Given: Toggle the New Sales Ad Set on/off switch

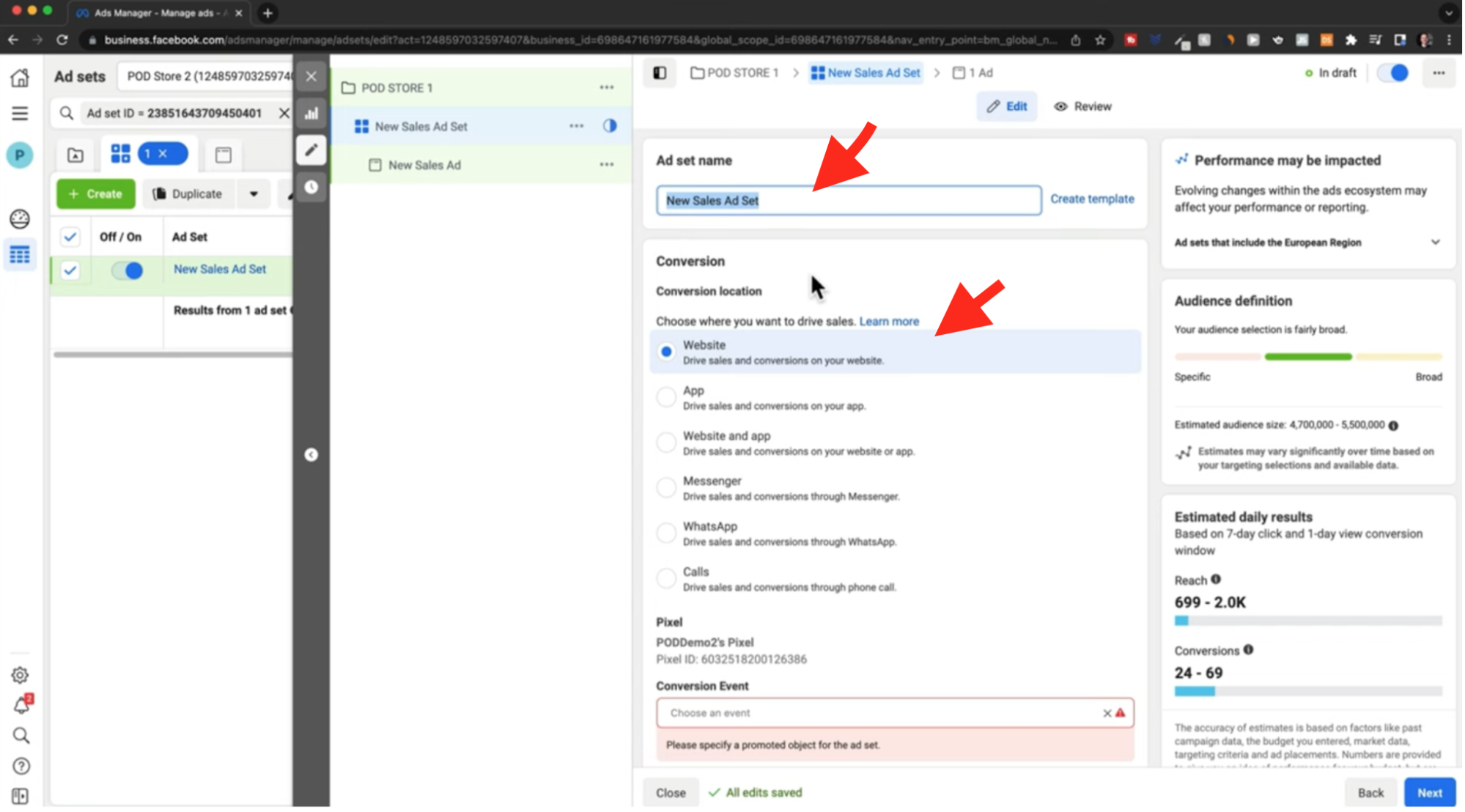Looking at the screenshot, I should pos(128,270).
